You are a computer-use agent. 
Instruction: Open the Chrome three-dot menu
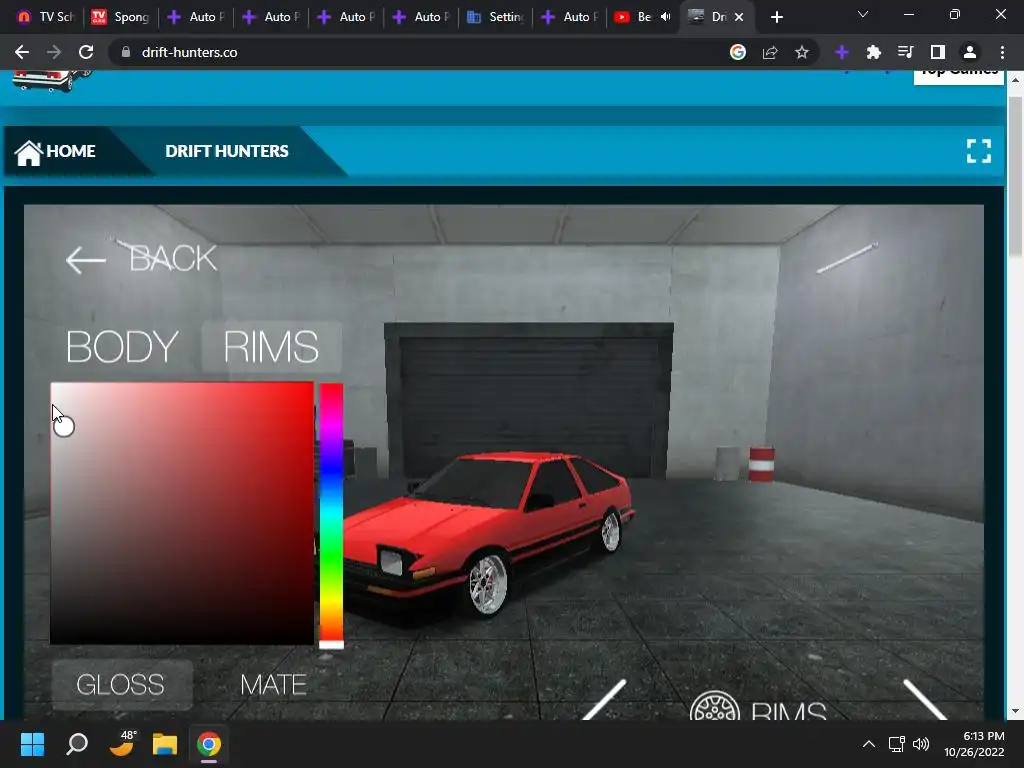[1002, 52]
